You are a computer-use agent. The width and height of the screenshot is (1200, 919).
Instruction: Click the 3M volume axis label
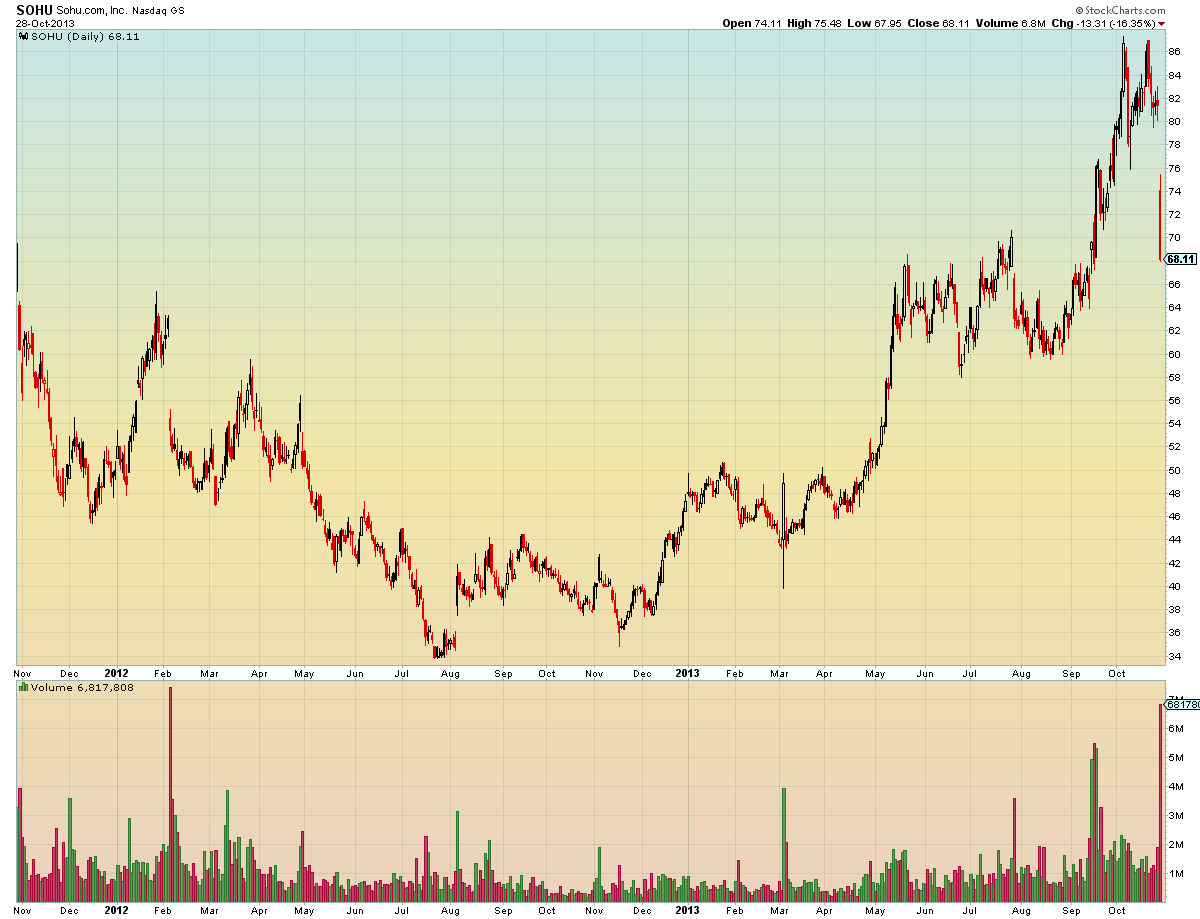point(1175,815)
